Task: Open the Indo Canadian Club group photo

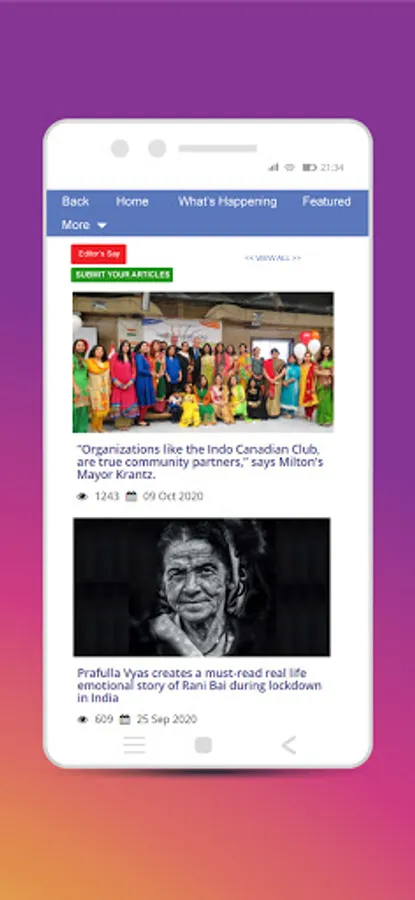Action: tap(203, 362)
